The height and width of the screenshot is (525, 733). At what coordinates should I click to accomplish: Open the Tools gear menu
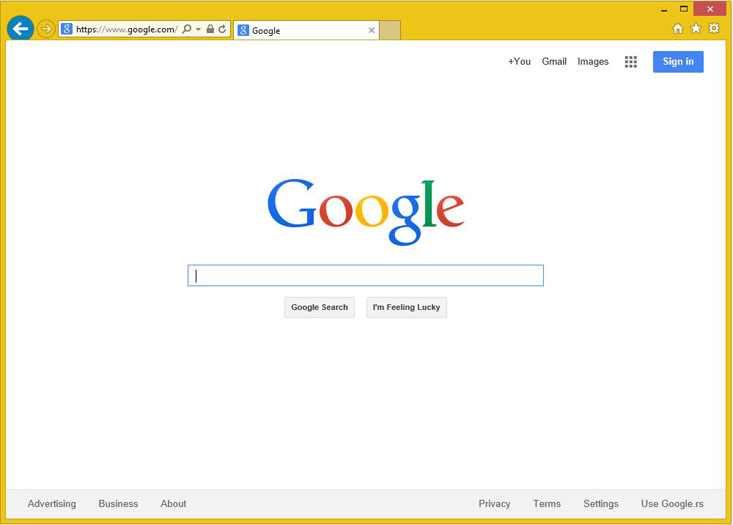point(714,29)
